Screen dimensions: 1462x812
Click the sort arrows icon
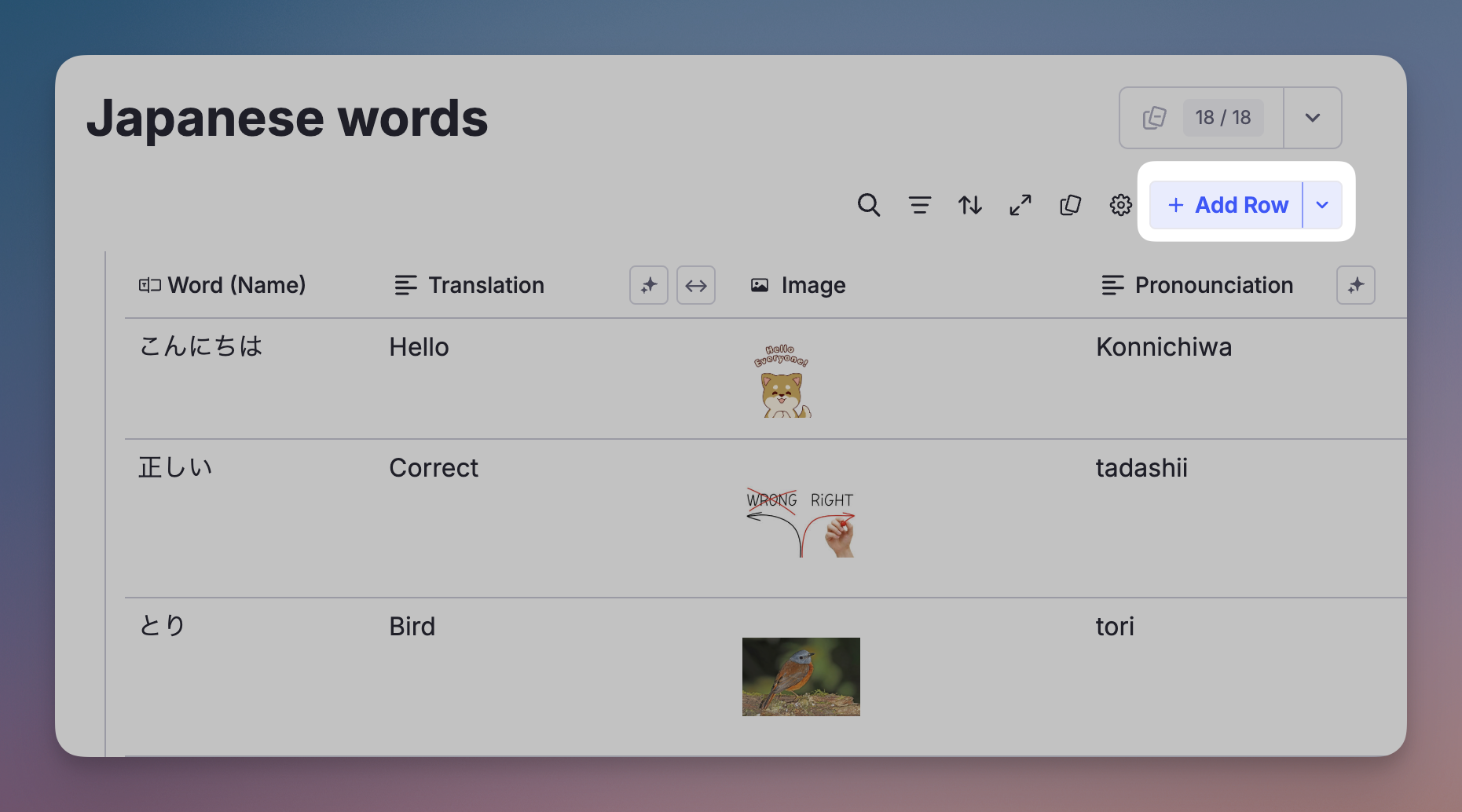point(969,205)
